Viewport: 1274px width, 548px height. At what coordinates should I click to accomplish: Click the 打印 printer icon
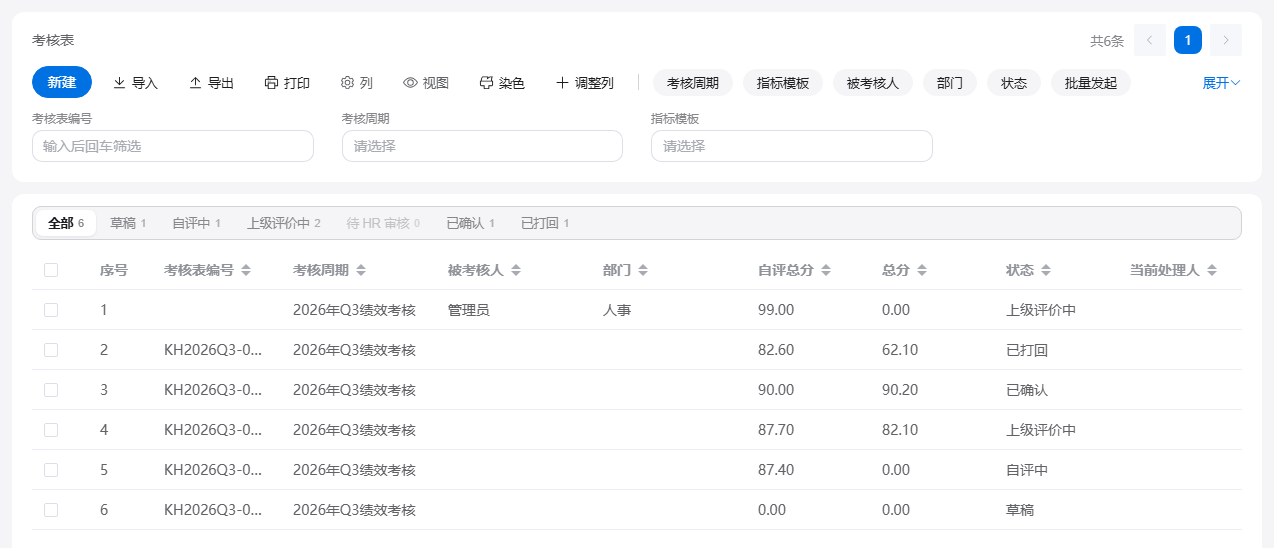point(271,83)
